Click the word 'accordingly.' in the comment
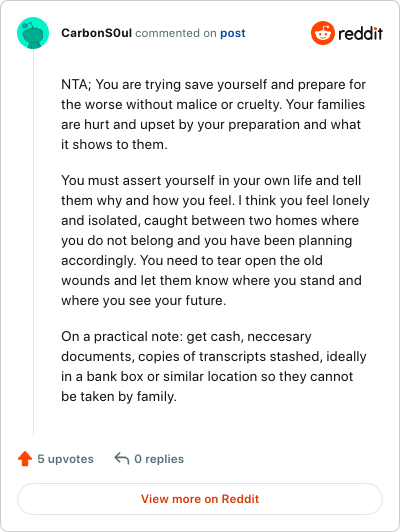400x532 pixels. (x=99, y=261)
